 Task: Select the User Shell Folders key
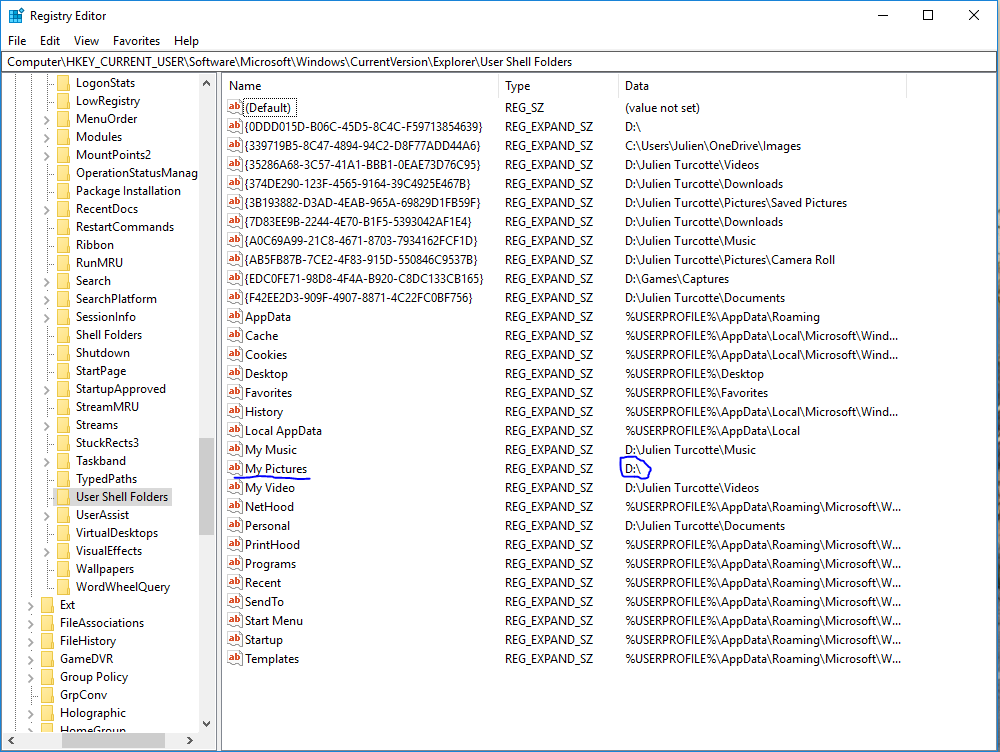122,496
